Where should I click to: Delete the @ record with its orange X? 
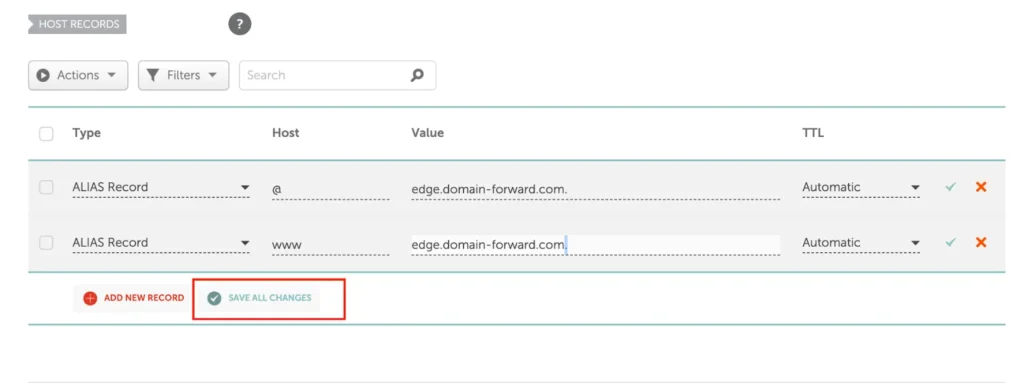980,187
